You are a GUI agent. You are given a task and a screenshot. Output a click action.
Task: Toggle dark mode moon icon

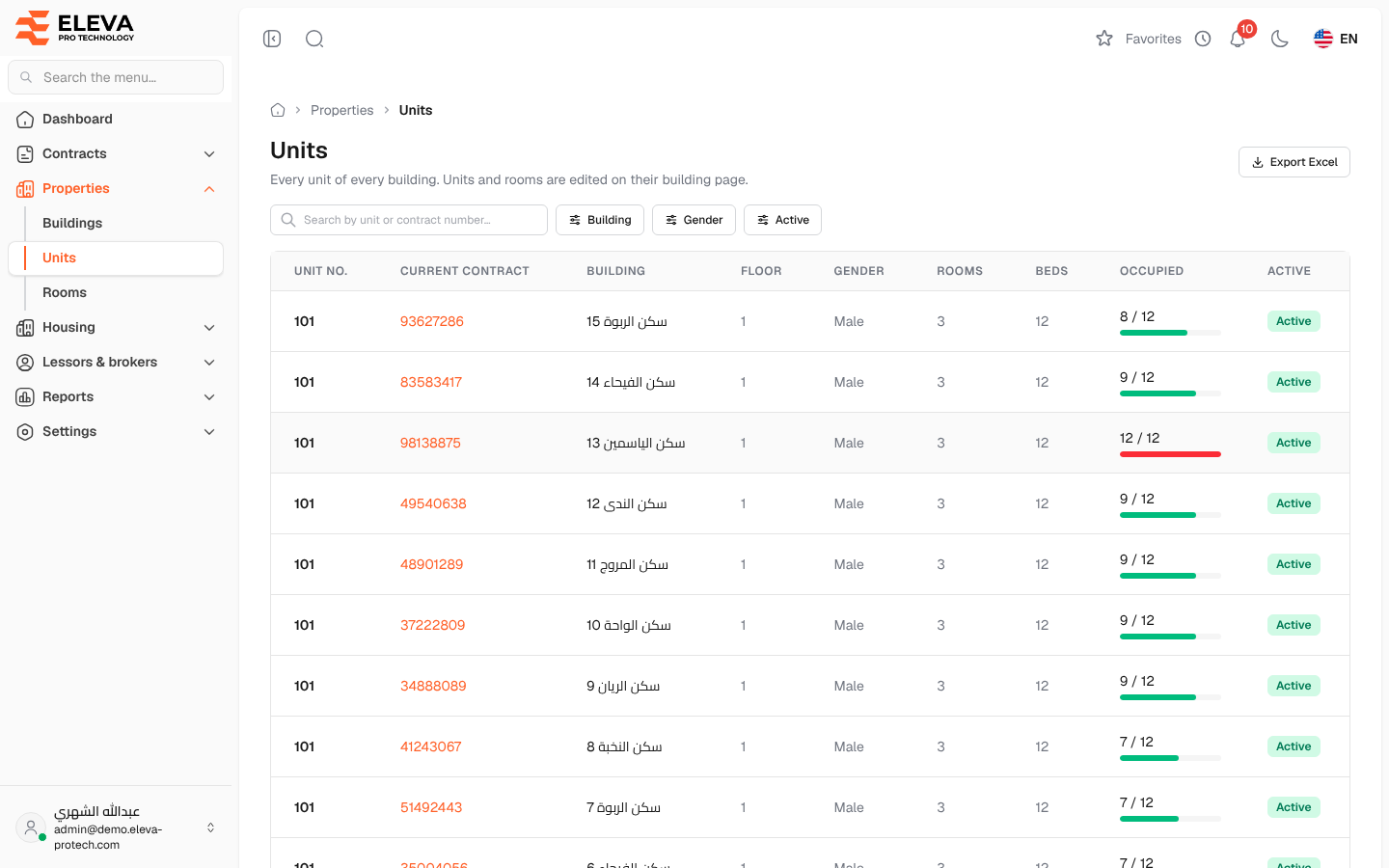[x=1280, y=39]
